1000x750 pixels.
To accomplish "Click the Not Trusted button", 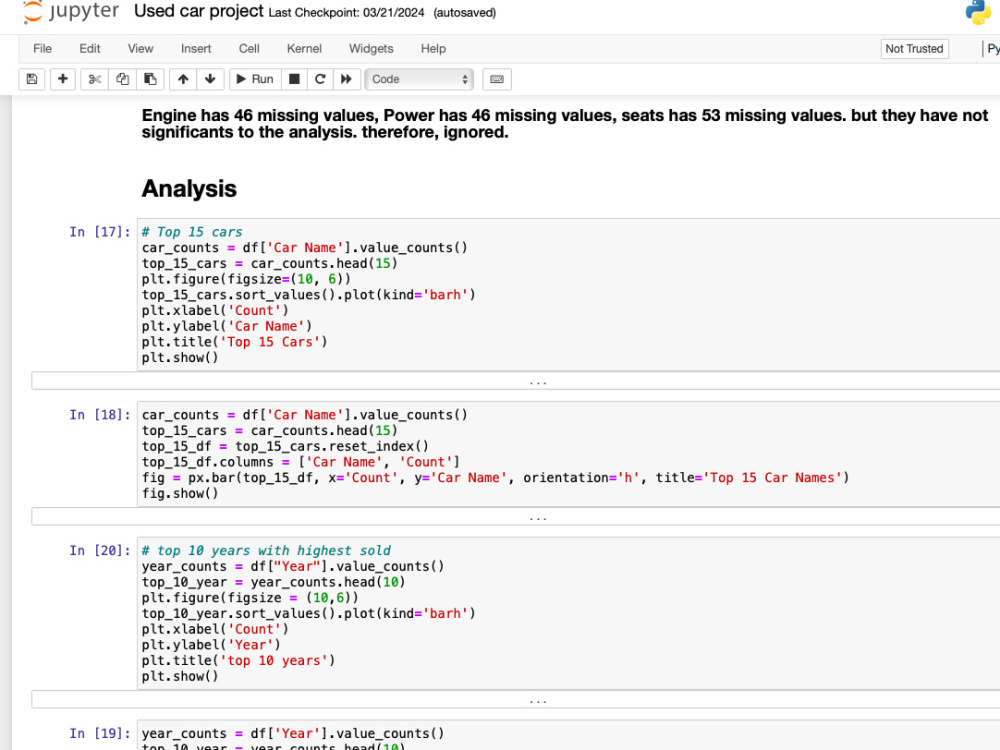I will [x=914, y=48].
